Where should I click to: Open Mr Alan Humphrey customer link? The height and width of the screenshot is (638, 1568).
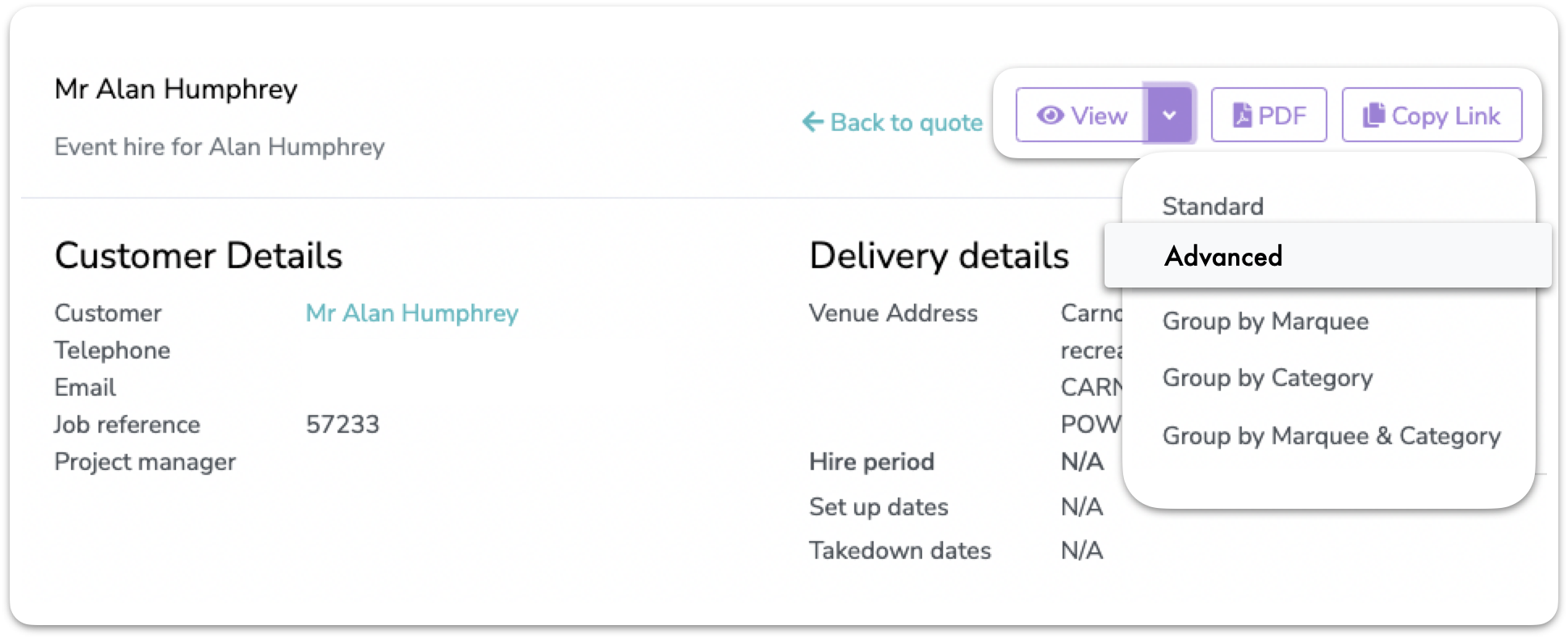pyautogui.click(x=412, y=313)
